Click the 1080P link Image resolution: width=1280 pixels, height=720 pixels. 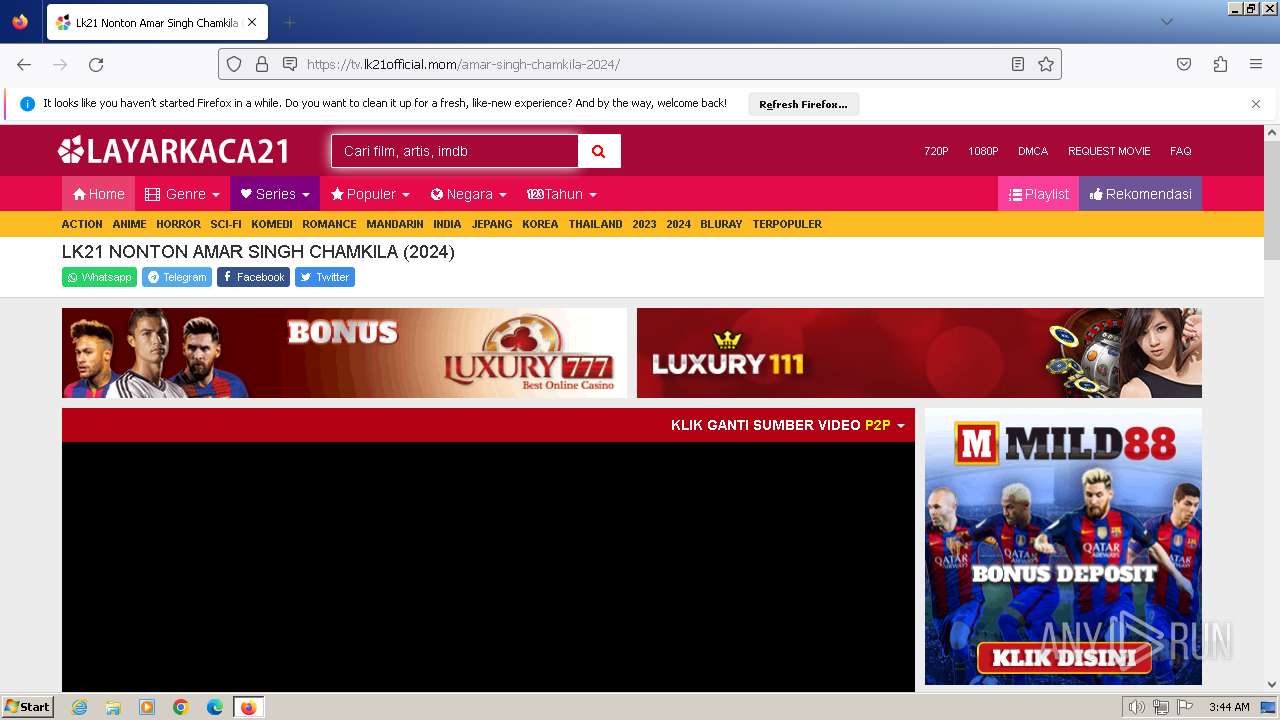pyautogui.click(x=983, y=151)
